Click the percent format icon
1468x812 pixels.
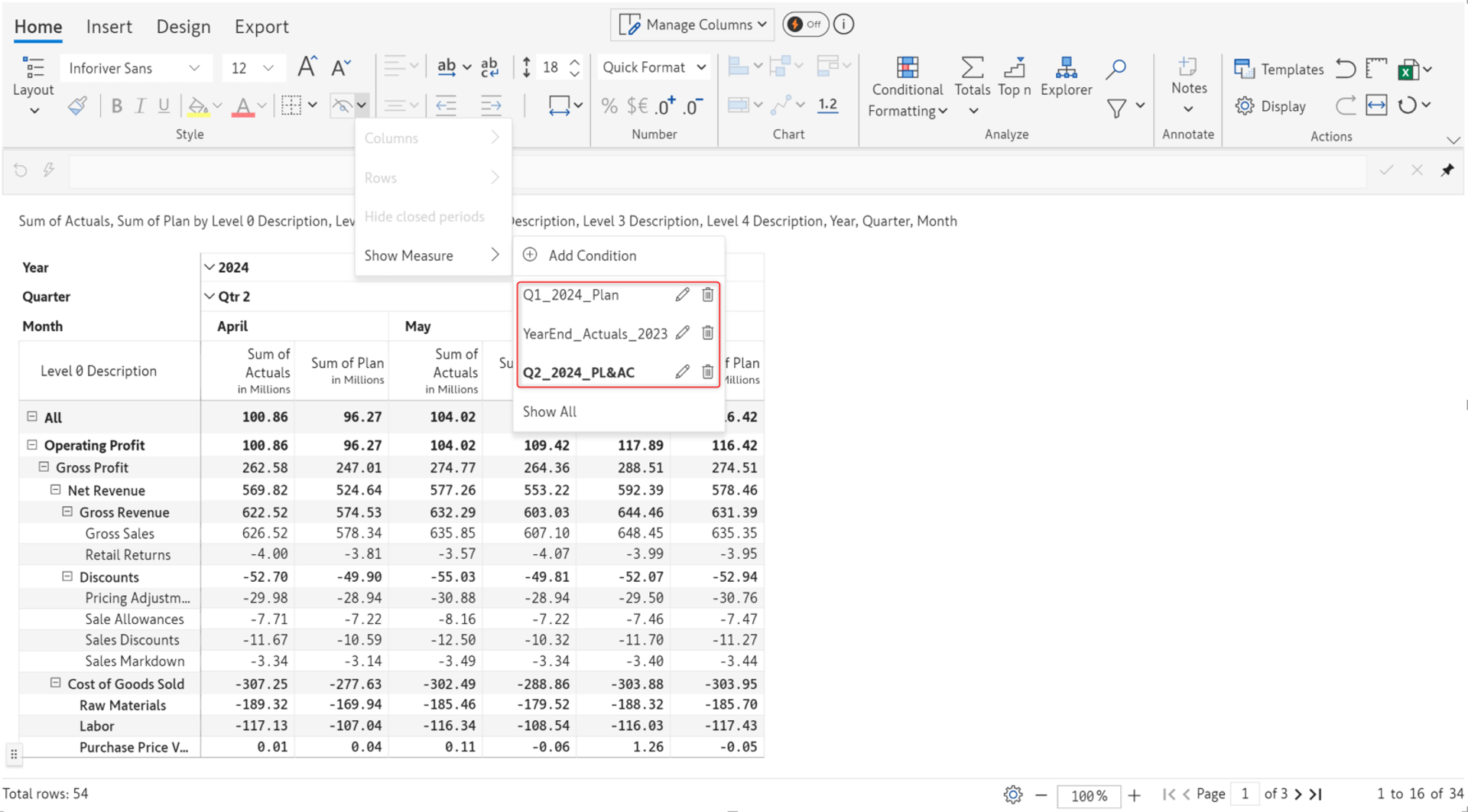click(x=609, y=106)
